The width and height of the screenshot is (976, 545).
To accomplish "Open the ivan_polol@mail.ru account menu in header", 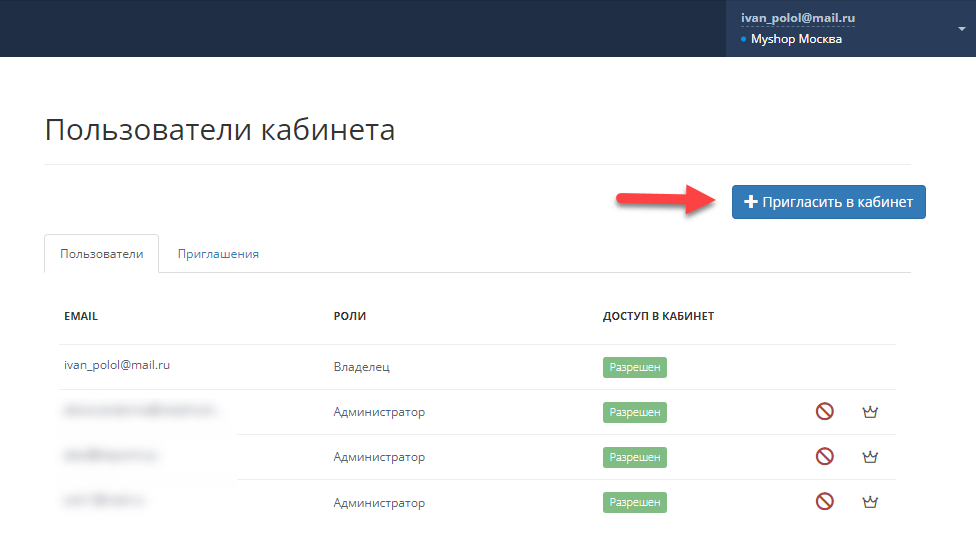I will (797, 18).
